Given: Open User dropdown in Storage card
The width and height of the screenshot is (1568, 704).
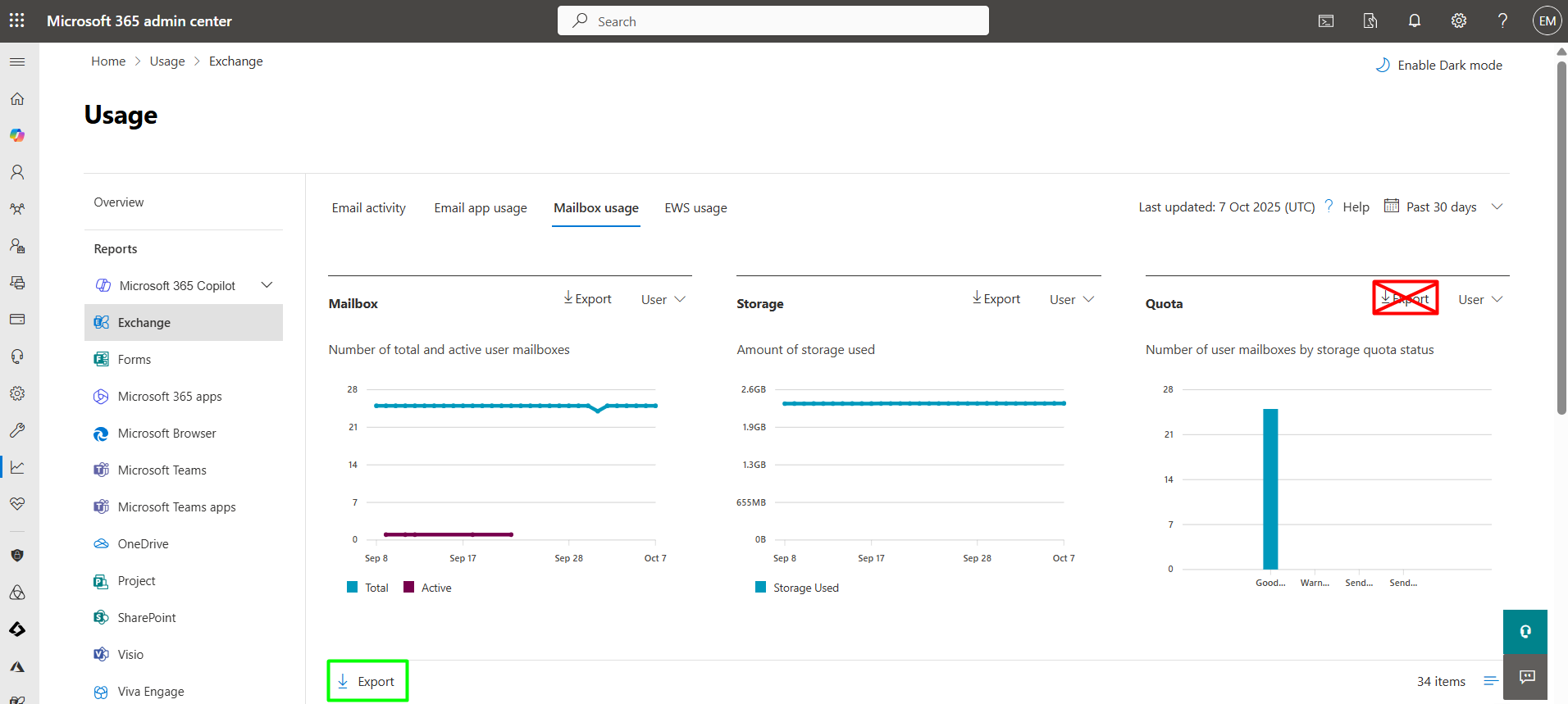Looking at the screenshot, I should pos(1072,299).
